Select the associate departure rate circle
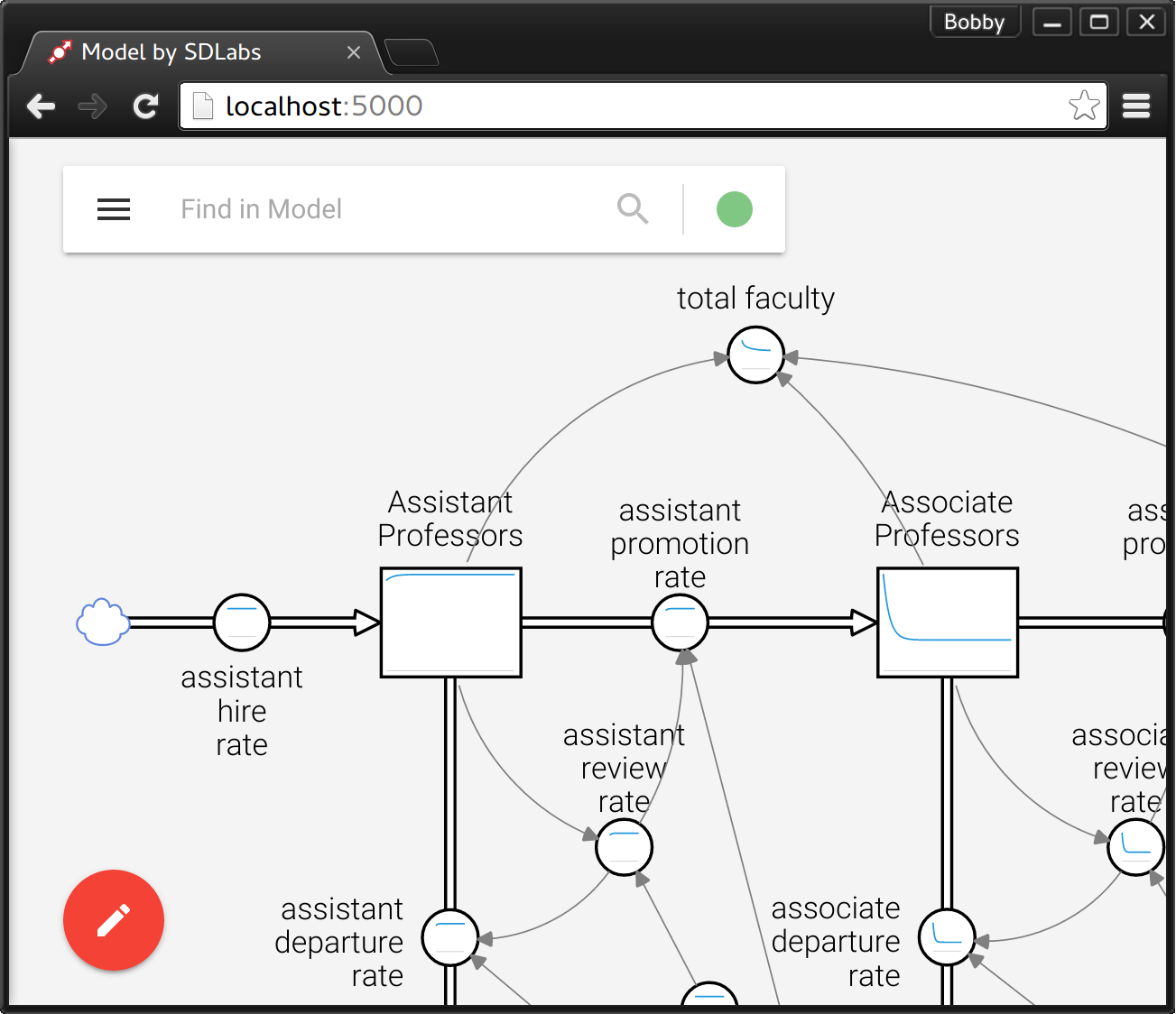 [x=947, y=937]
